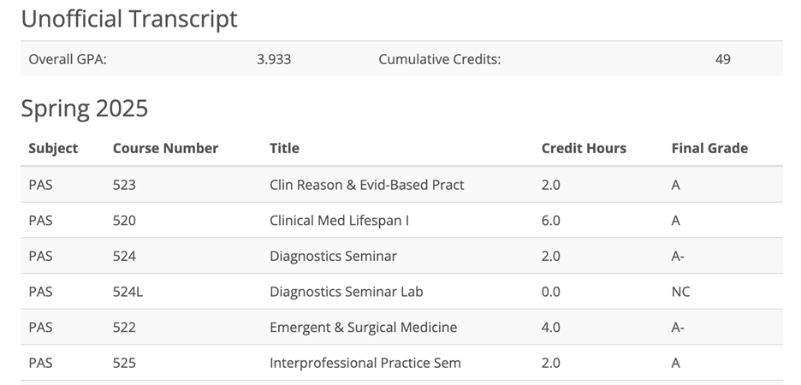Click the Course Number column header
This screenshot has height=385, width=801.
166,148
